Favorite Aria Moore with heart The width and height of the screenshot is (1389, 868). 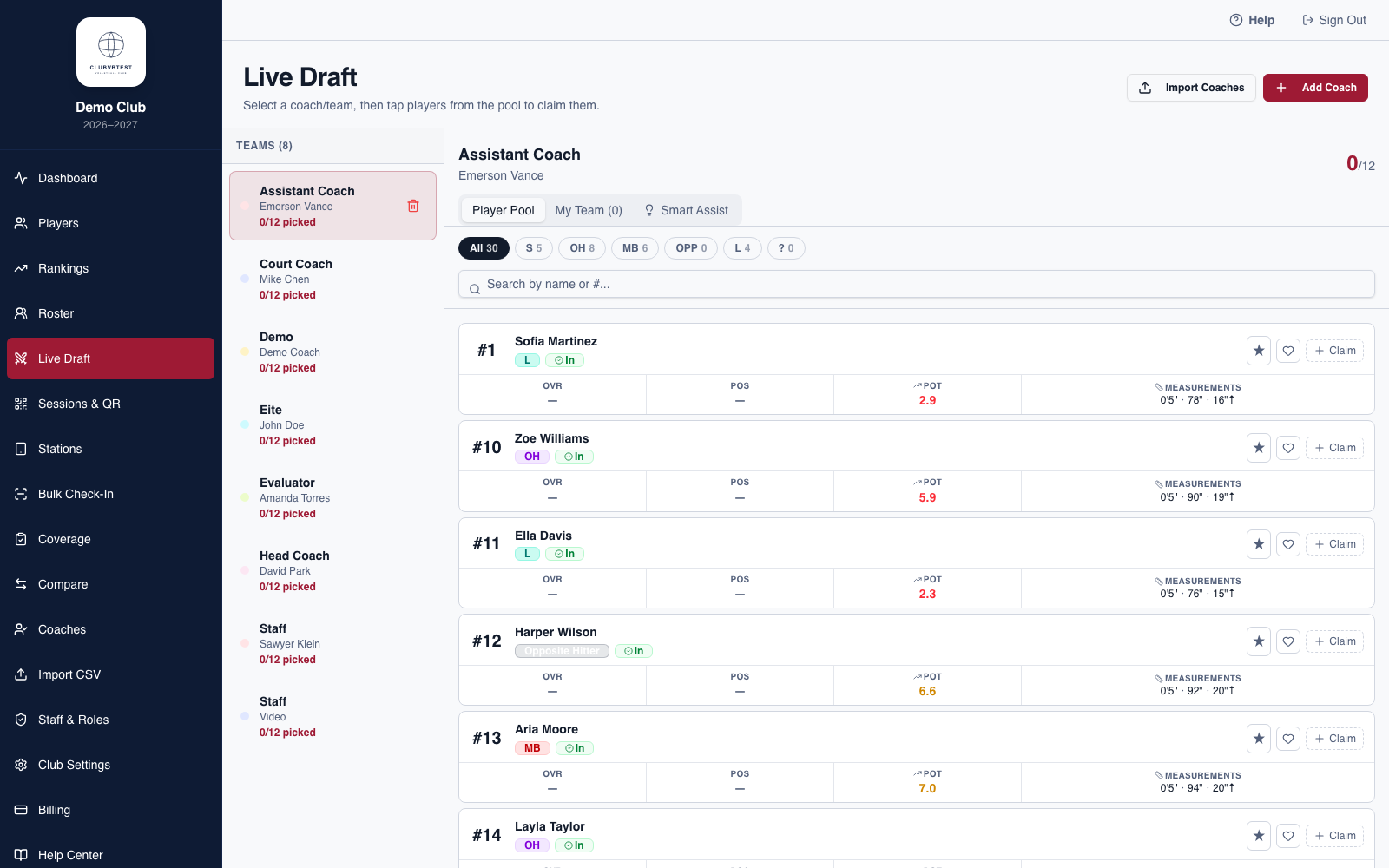1288,739
